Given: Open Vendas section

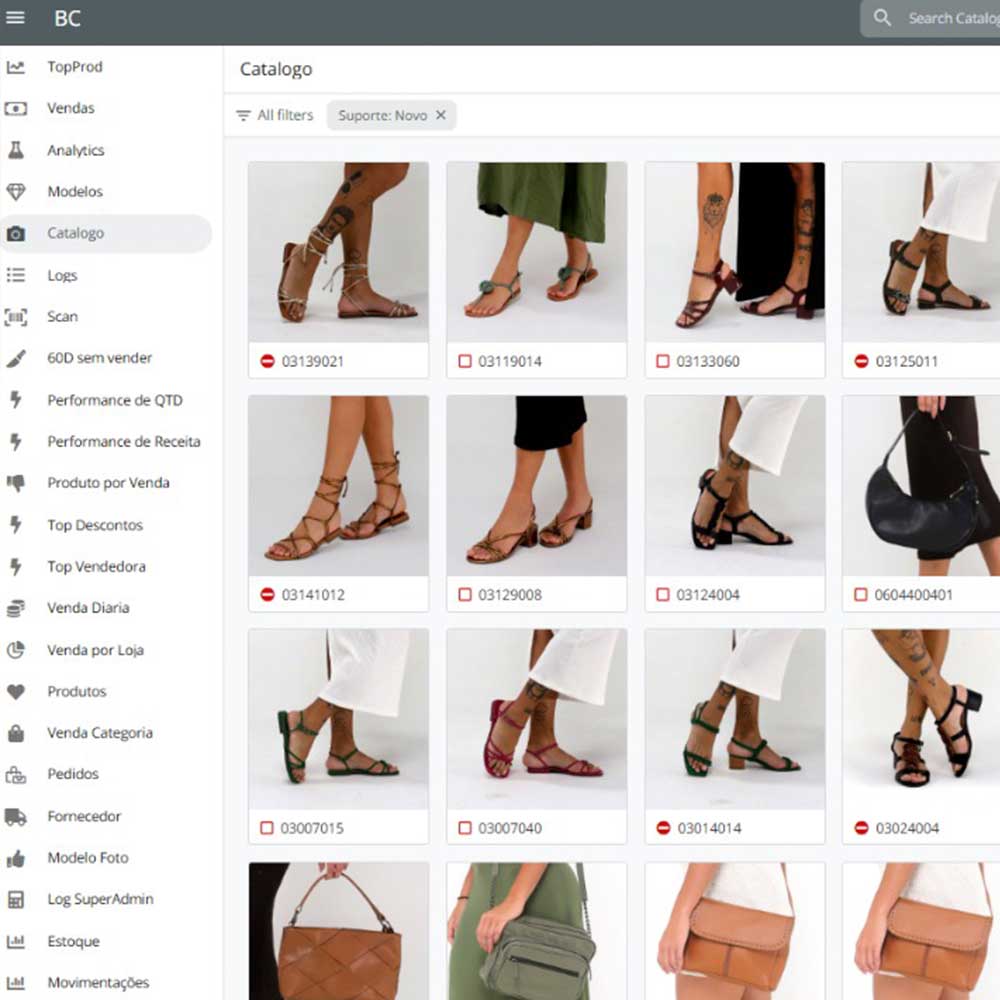Looking at the screenshot, I should pyautogui.click(x=71, y=108).
